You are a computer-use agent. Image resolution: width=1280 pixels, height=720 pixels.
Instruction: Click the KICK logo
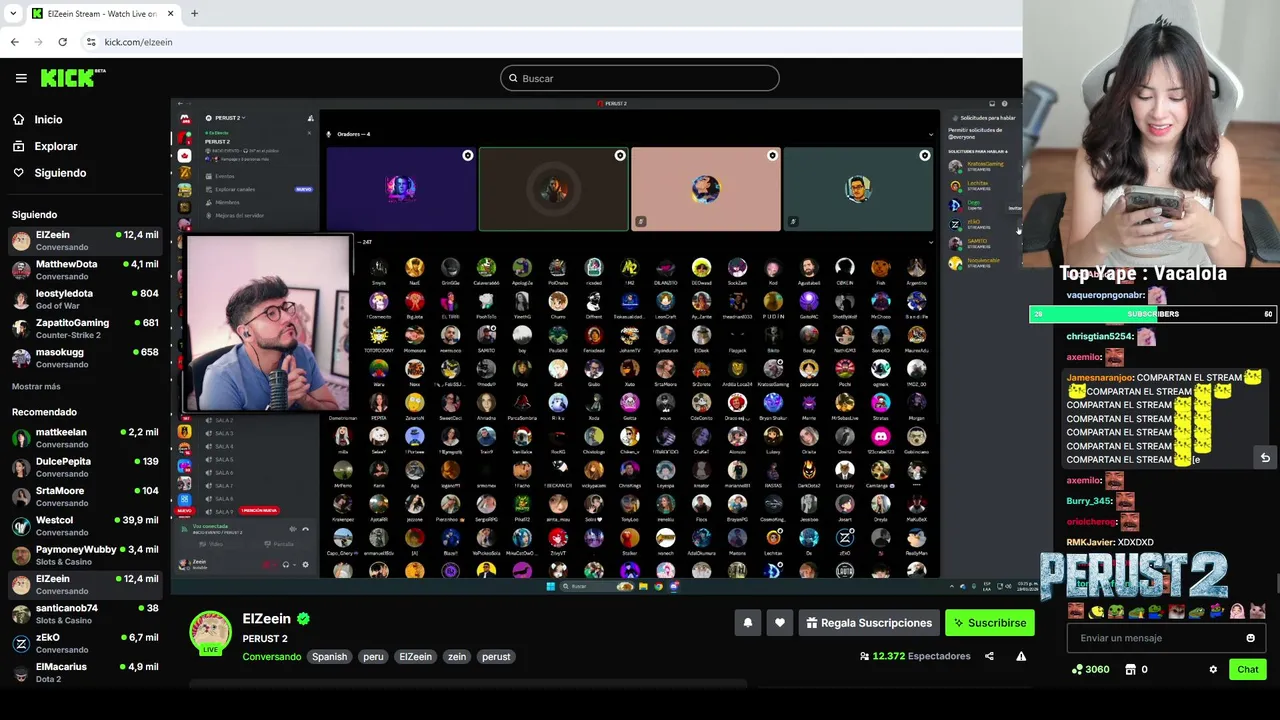(x=72, y=78)
